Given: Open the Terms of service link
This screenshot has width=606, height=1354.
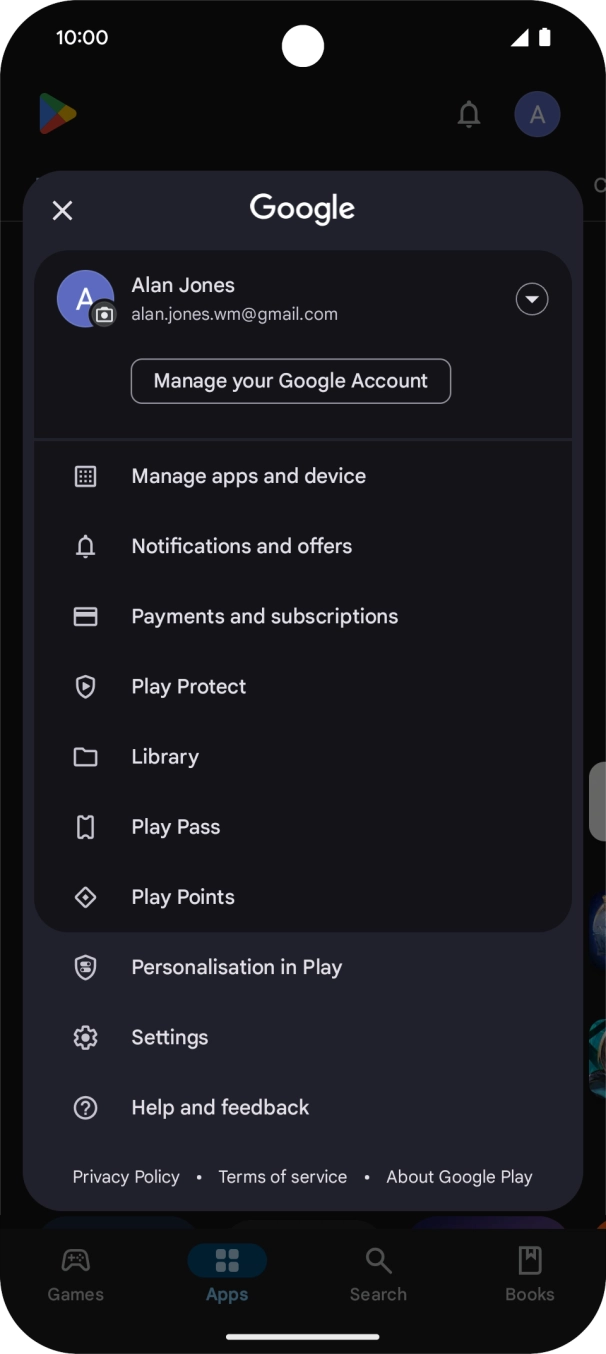Looking at the screenshot, I should pyautogui.click(x=283, y=1177).
